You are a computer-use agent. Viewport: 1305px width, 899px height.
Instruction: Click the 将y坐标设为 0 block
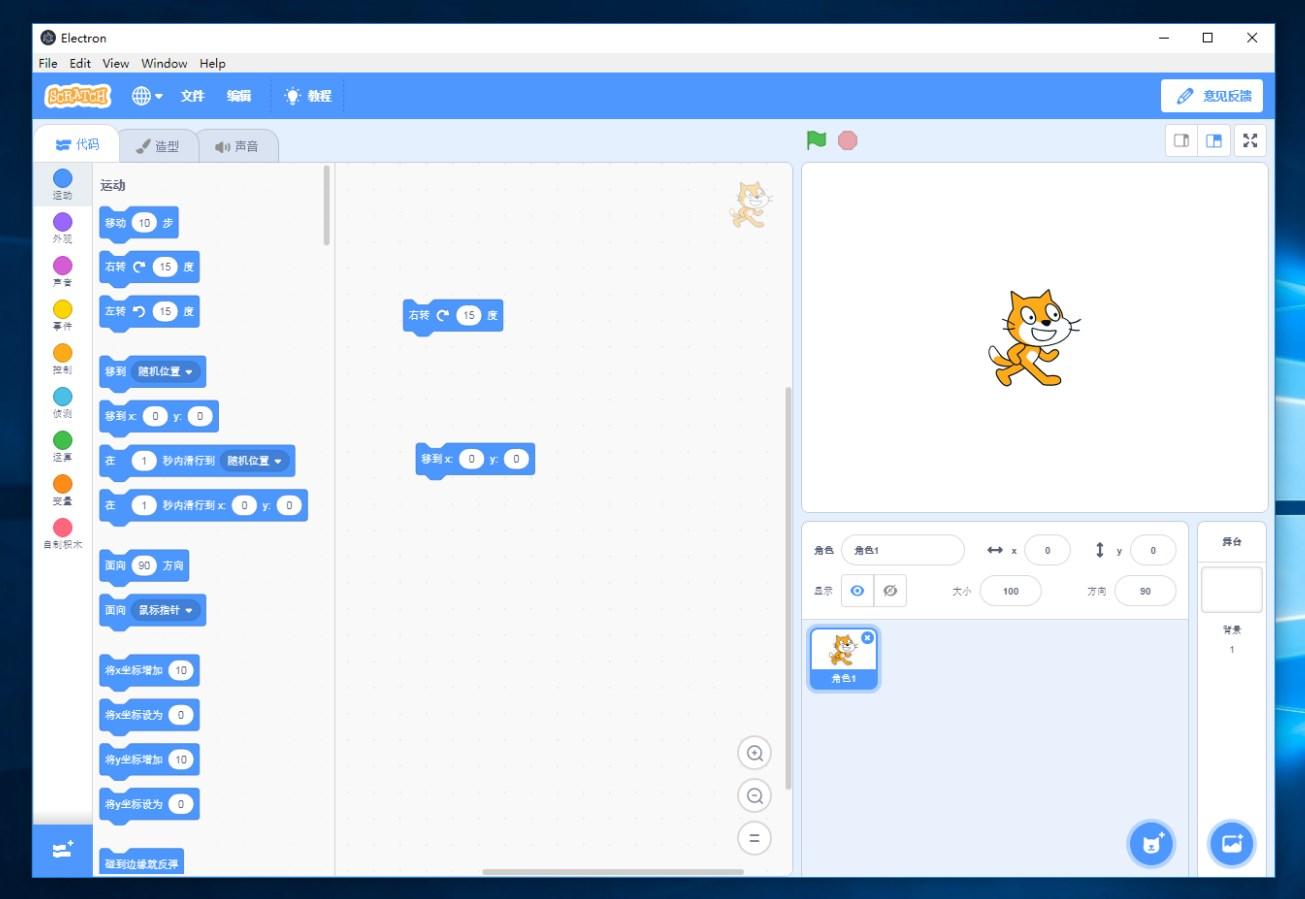[149, 804]
